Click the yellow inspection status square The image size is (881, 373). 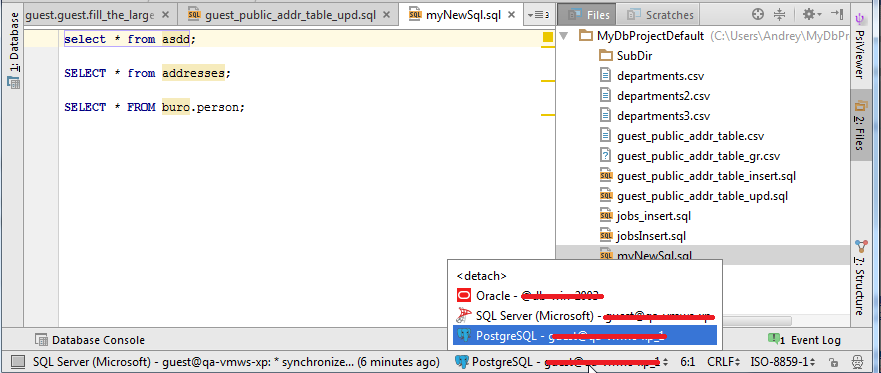[548, 38]
